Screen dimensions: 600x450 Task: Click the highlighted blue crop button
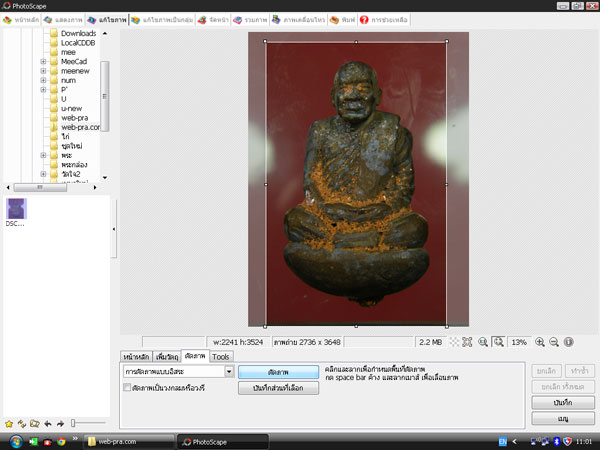[x=279, y=372]
